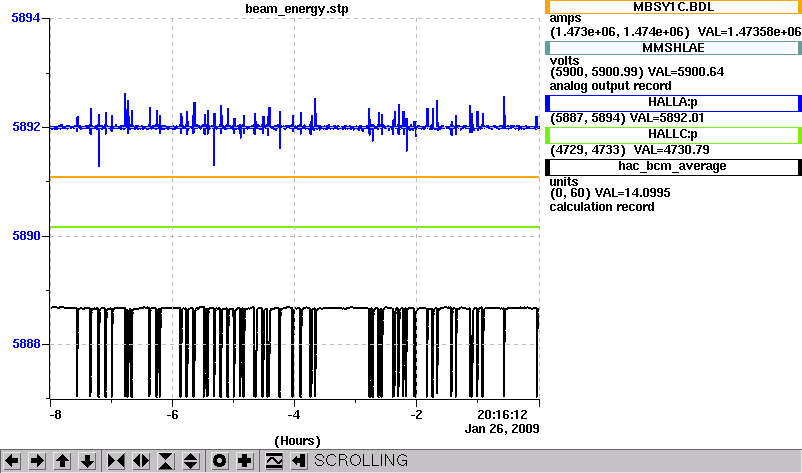
Task: Click the plus toolbar icon
Action: point(244,461)
